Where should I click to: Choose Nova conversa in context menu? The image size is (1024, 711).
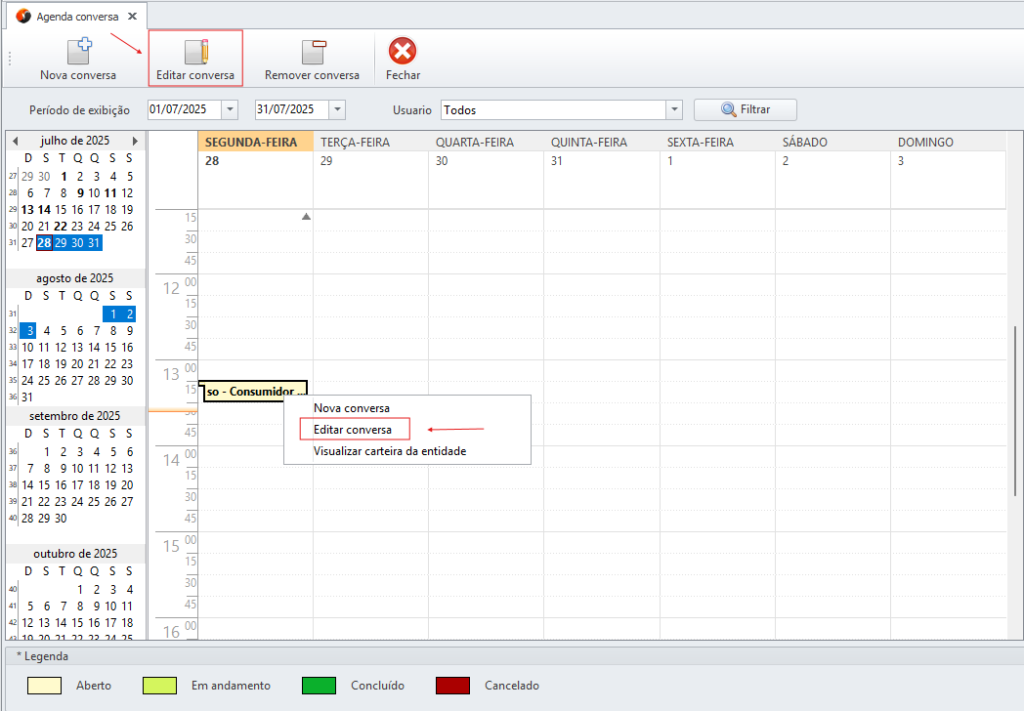tap(351, 408)
